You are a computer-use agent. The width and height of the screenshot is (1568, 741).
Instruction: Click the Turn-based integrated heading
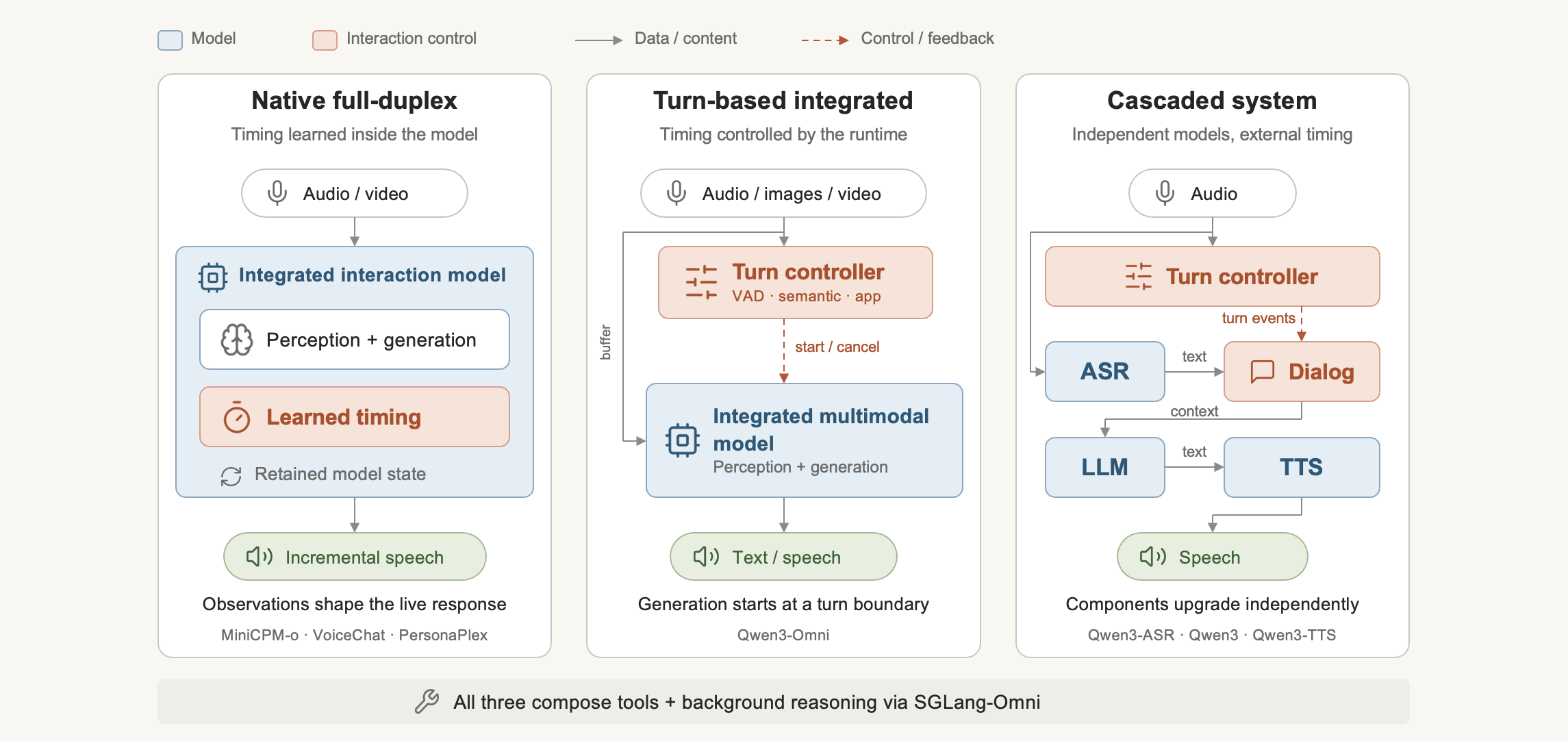tap(783, 101)
